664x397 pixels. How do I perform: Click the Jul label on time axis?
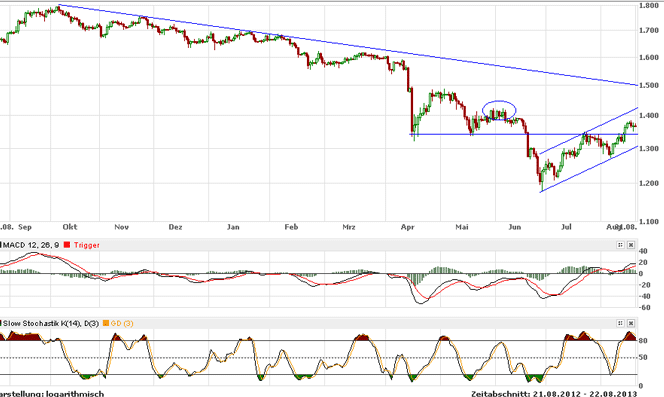[566, 227]
